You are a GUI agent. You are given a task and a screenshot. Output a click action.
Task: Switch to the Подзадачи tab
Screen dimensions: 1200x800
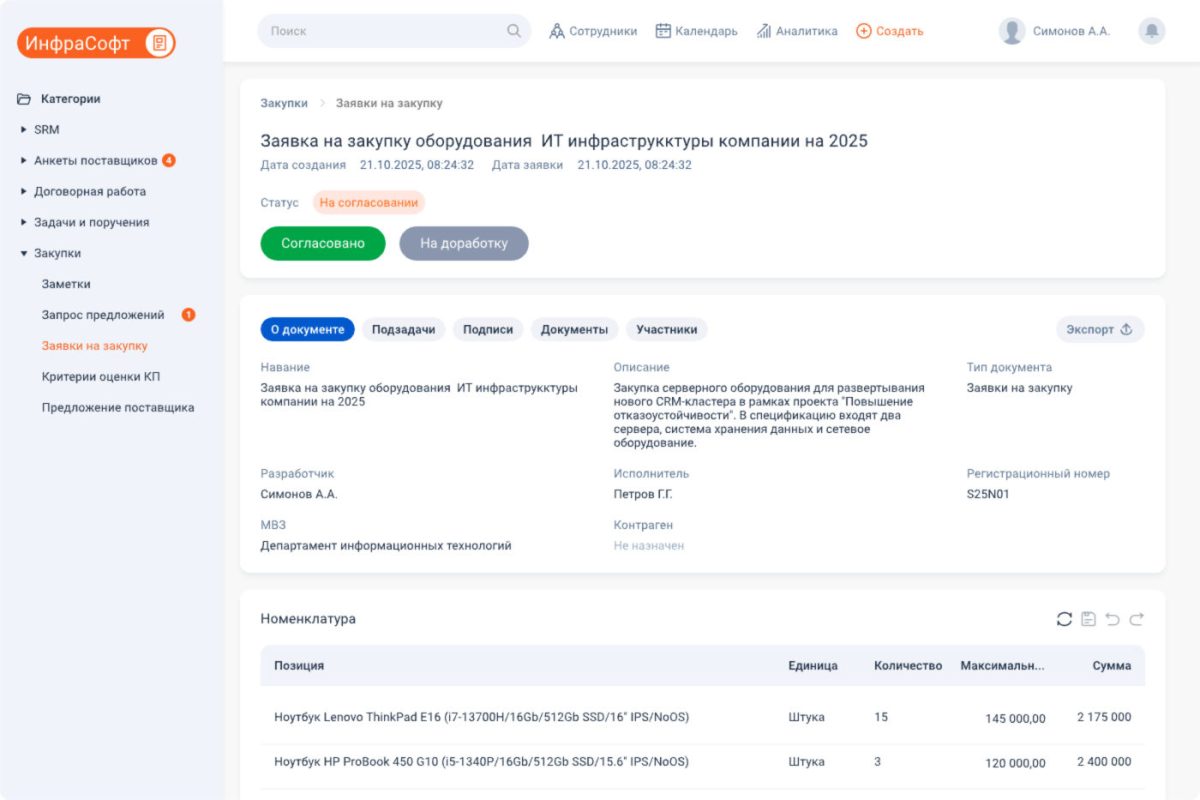(403, 329)
